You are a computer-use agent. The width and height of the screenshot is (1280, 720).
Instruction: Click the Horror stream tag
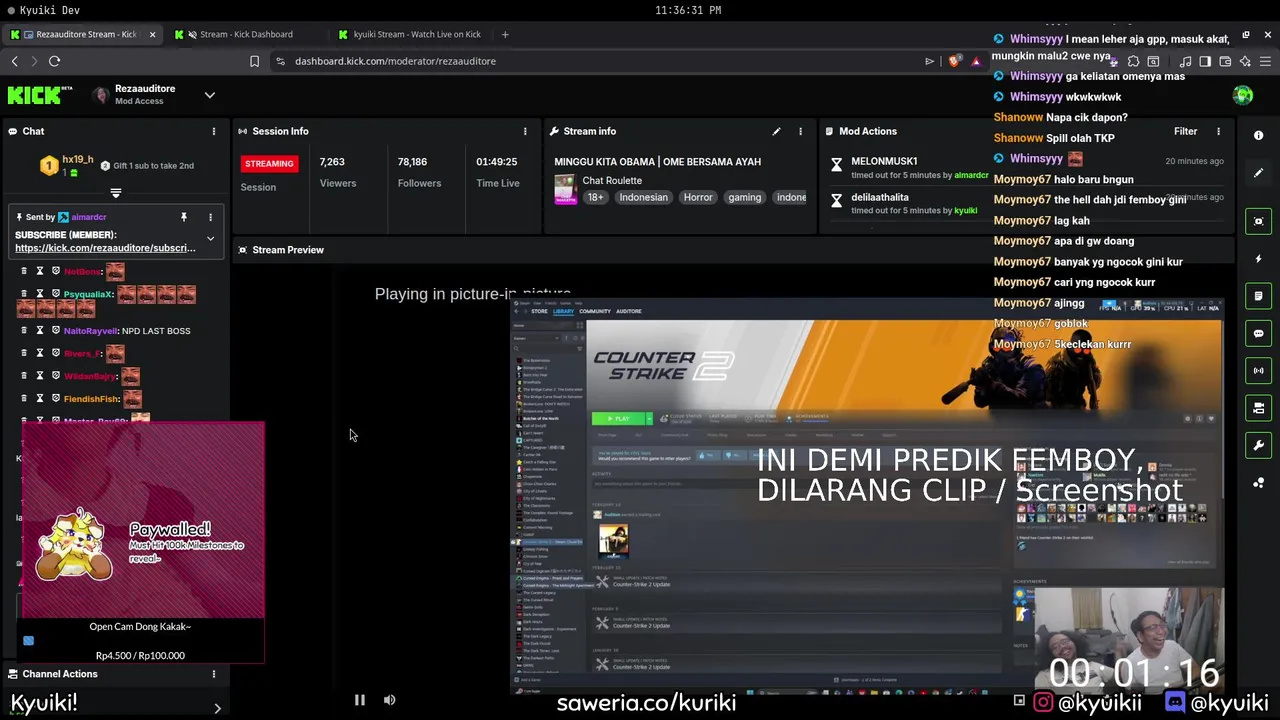pyautogui.click(x=698, y=197)
